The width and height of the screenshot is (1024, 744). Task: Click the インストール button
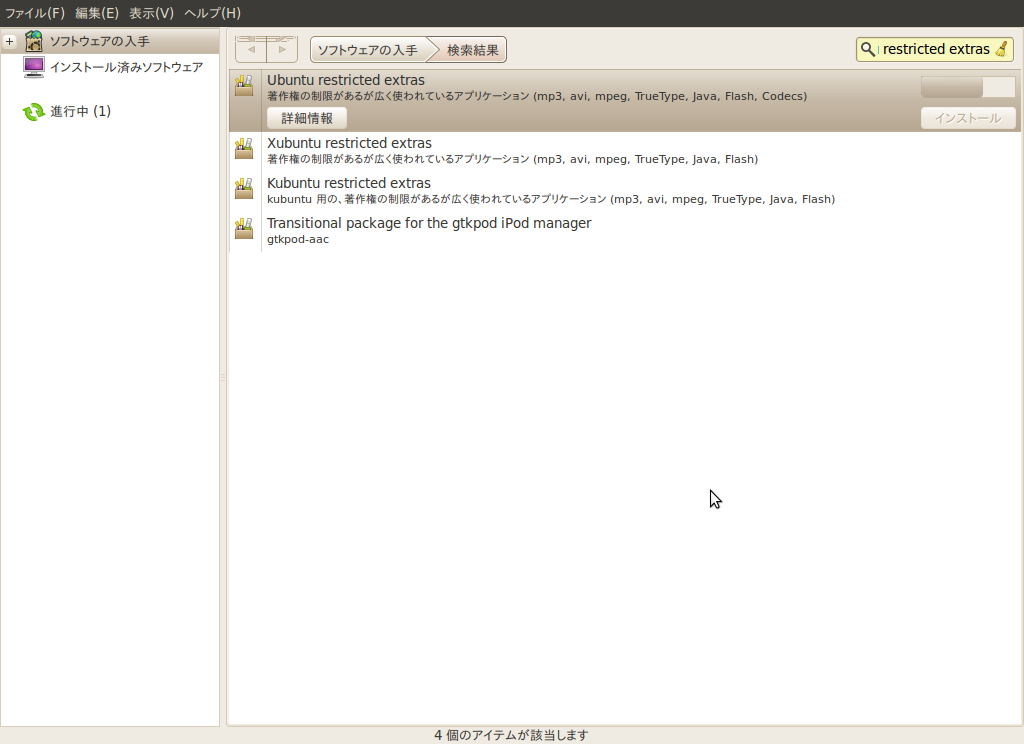click(x=967, y=118)
